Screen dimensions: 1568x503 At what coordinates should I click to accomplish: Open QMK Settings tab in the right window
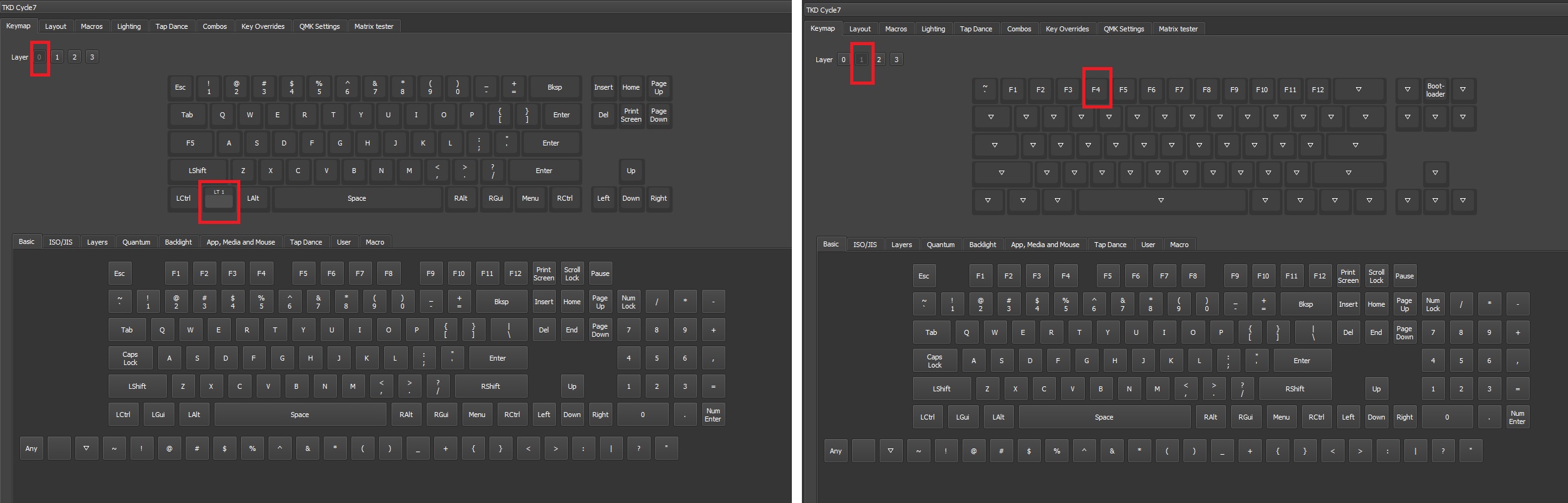1124,29
